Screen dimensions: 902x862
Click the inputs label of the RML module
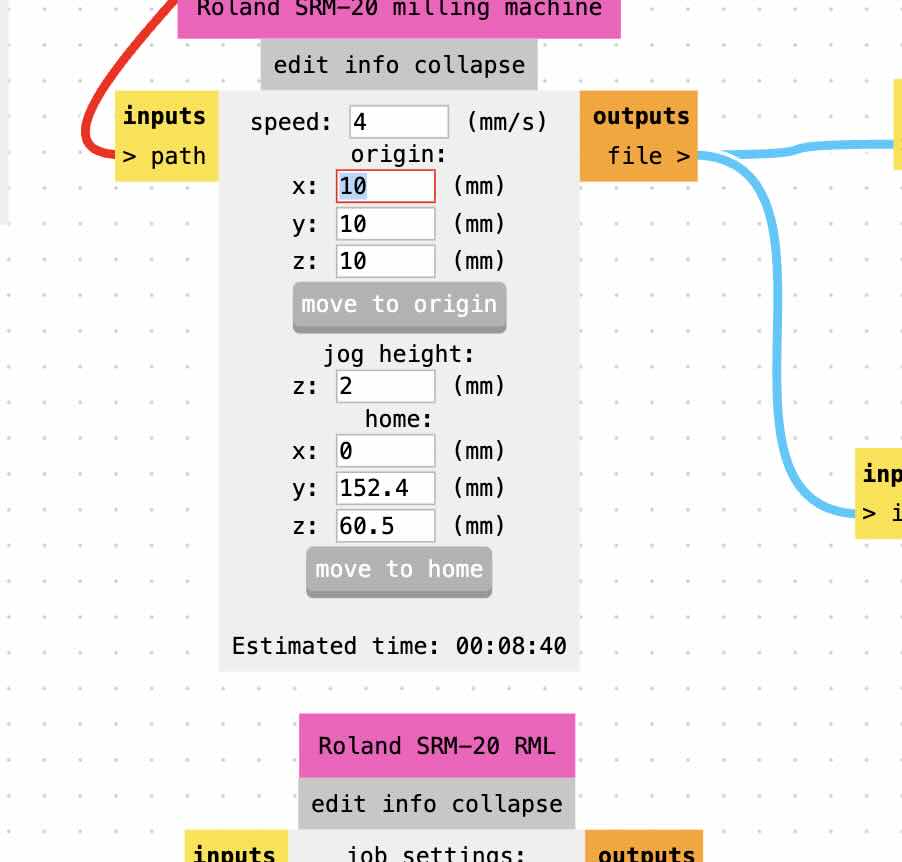235,855
